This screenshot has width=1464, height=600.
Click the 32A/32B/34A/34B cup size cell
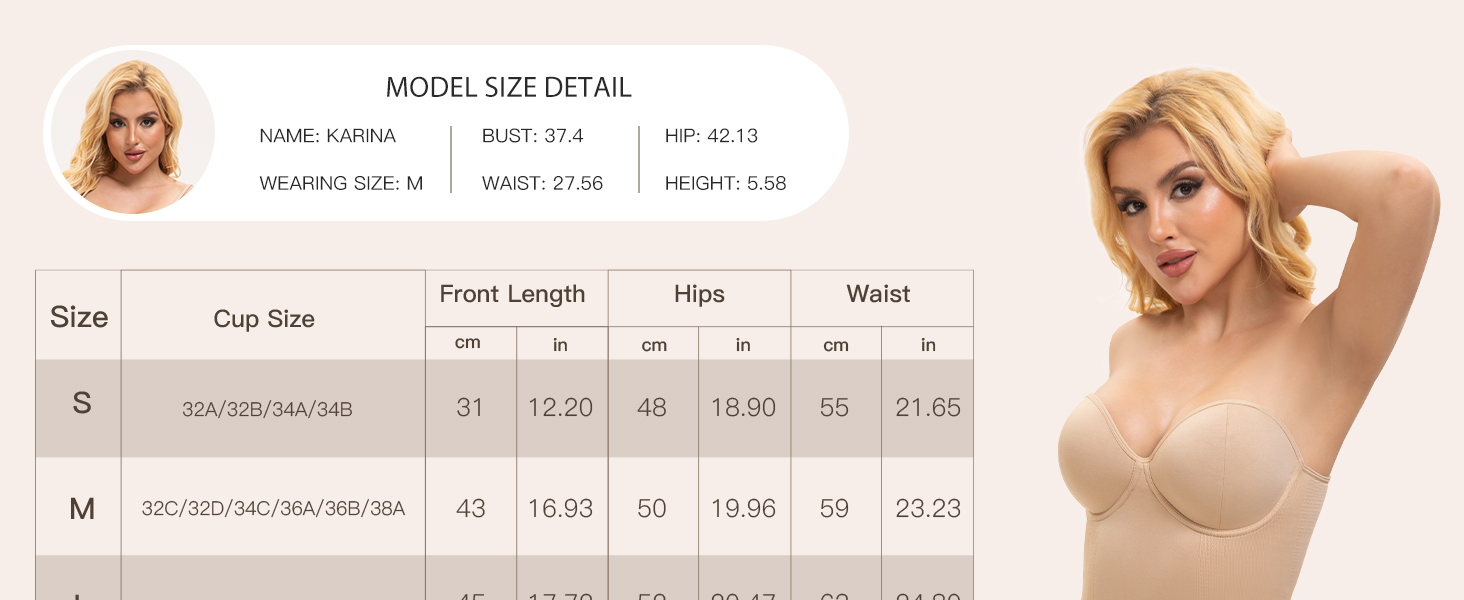[267, 409]
